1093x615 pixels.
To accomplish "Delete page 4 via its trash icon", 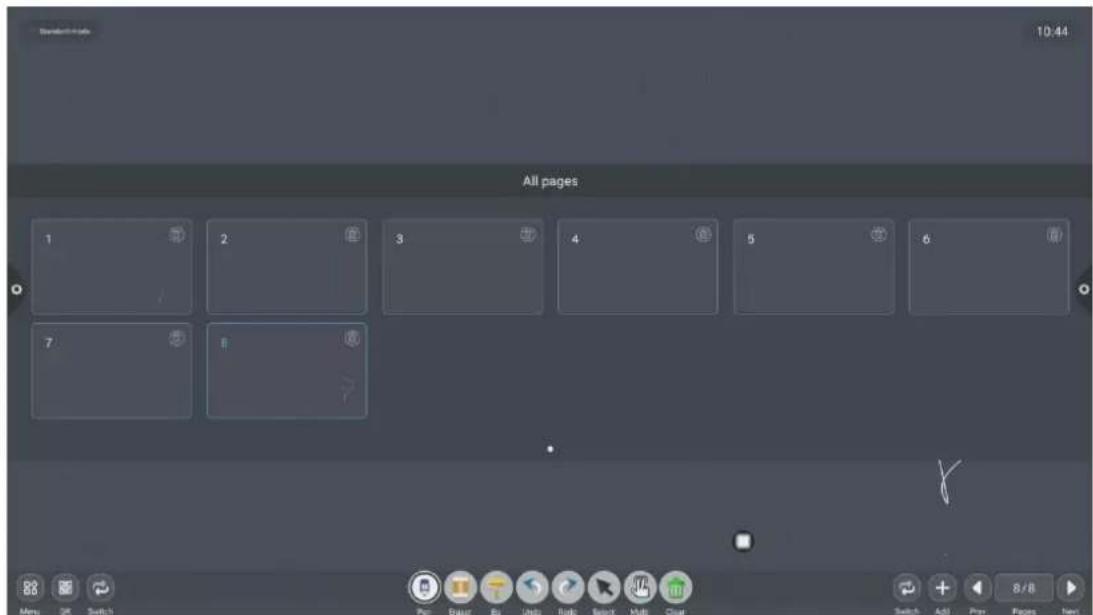I will 703,234.
